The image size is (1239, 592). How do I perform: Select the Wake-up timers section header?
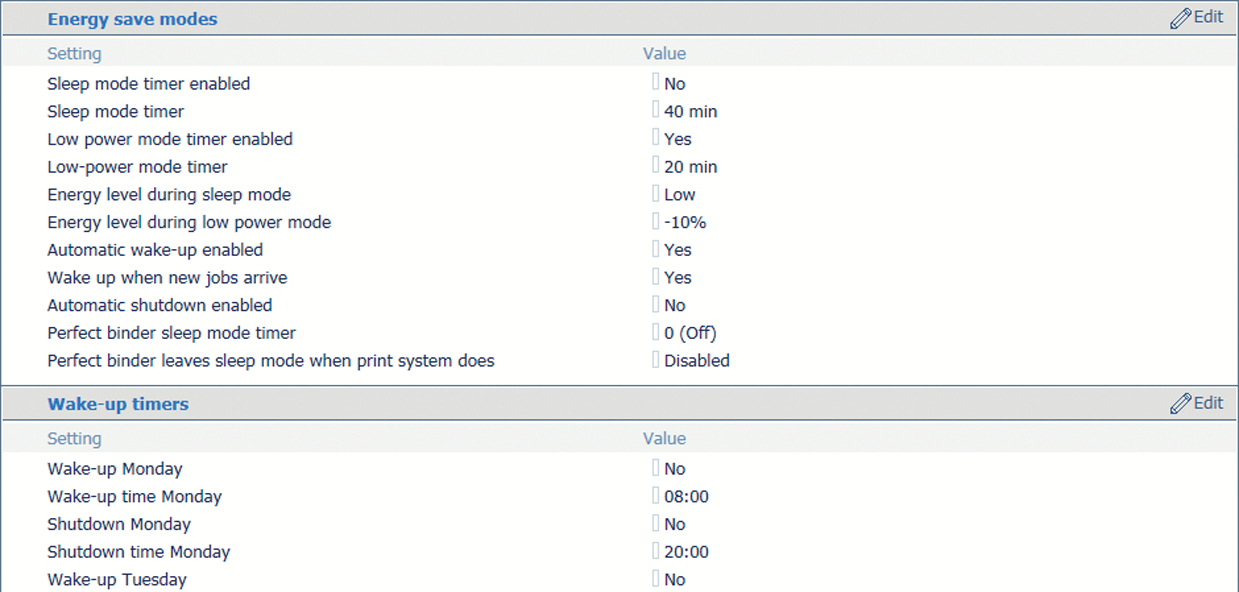point(118,404)
